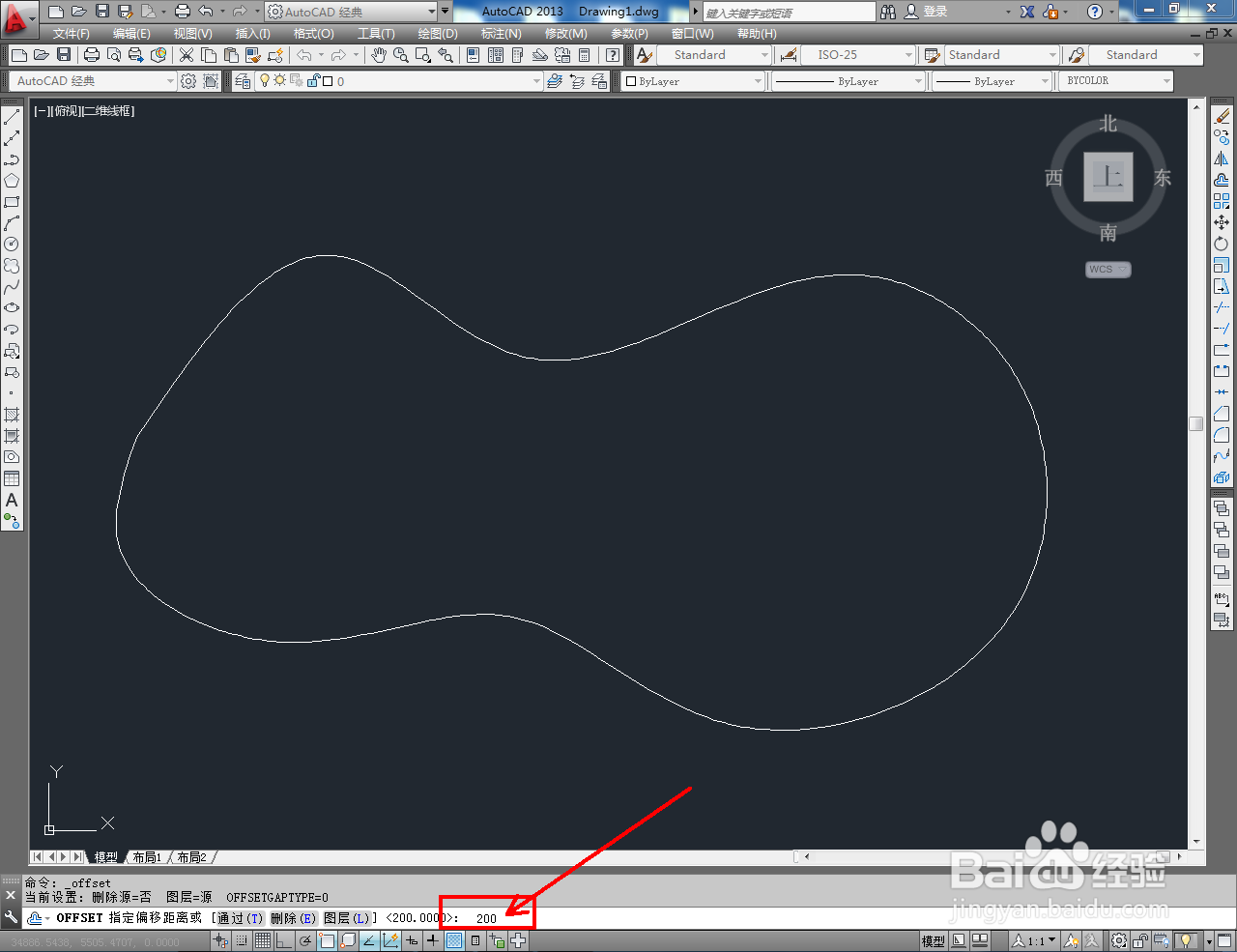The height and width of the screenshot is (952, 1237).
Task: Click the Text Style brush icon
Action: pyautogui.click(x=645, y=55)
